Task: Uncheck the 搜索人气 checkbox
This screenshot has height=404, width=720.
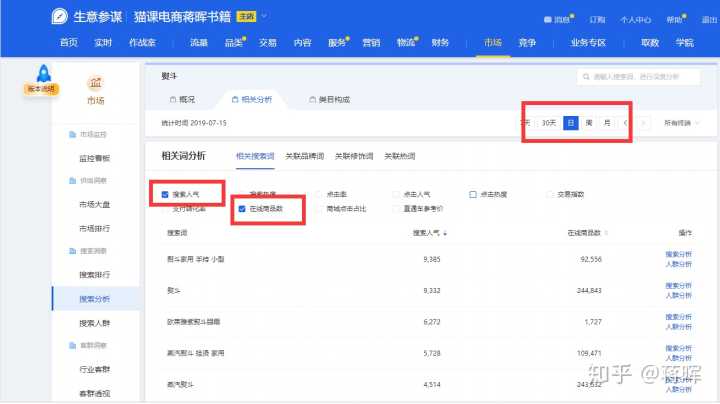Action: tap(165, 194)
